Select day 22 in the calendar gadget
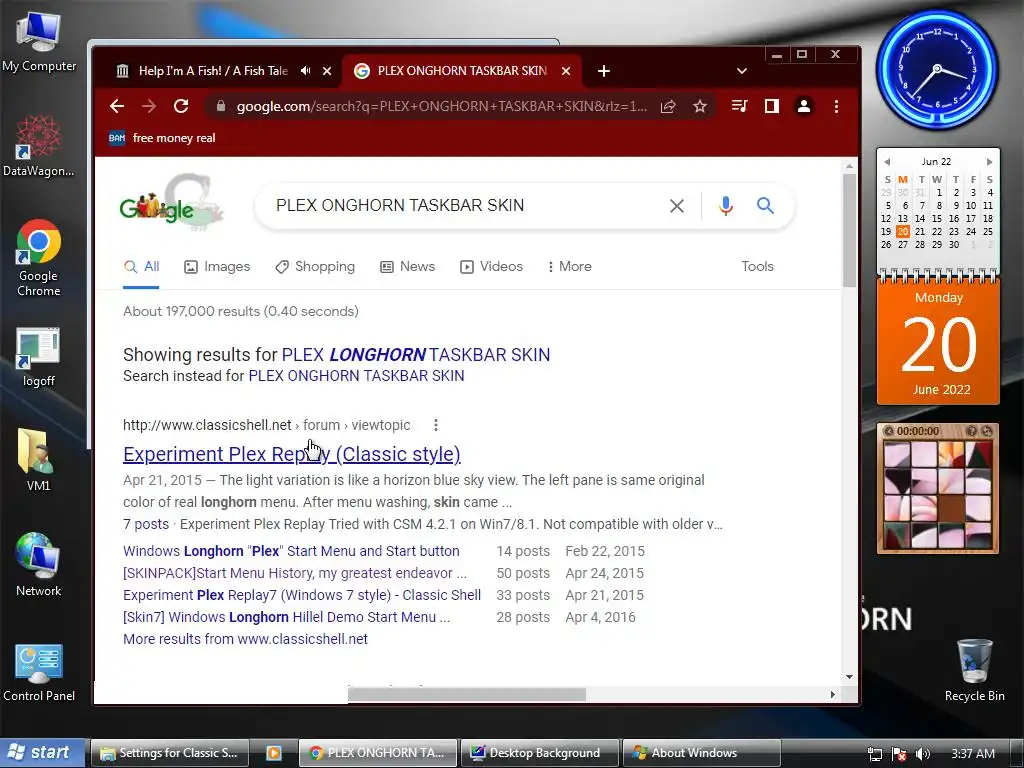 937,231
